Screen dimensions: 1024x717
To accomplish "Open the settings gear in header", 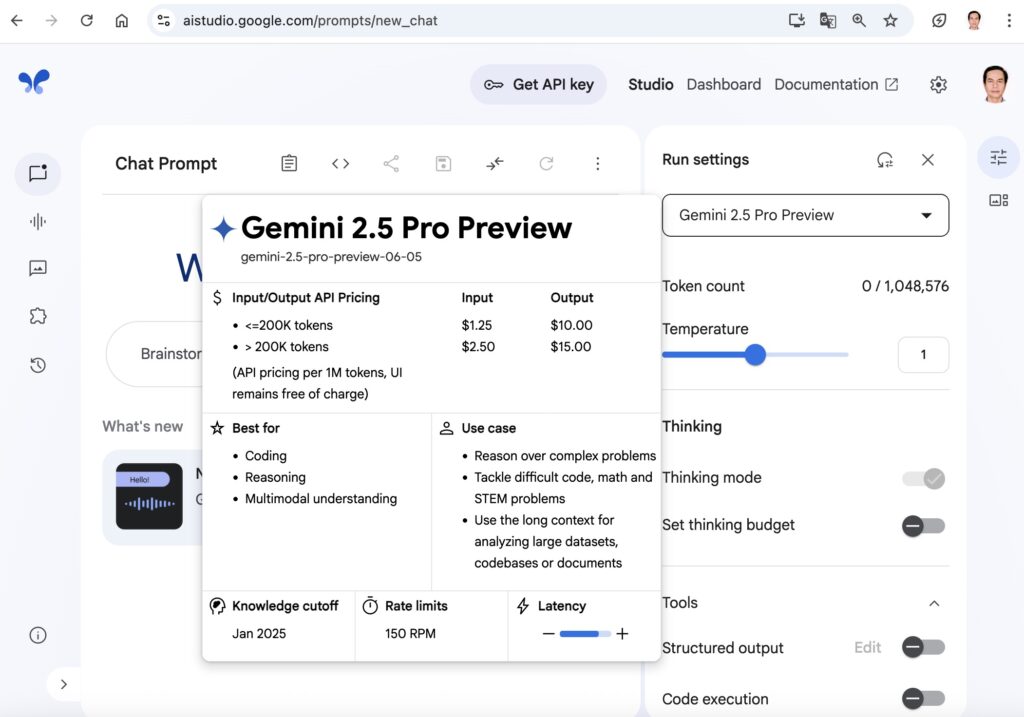I will click(x=938, y=84).
